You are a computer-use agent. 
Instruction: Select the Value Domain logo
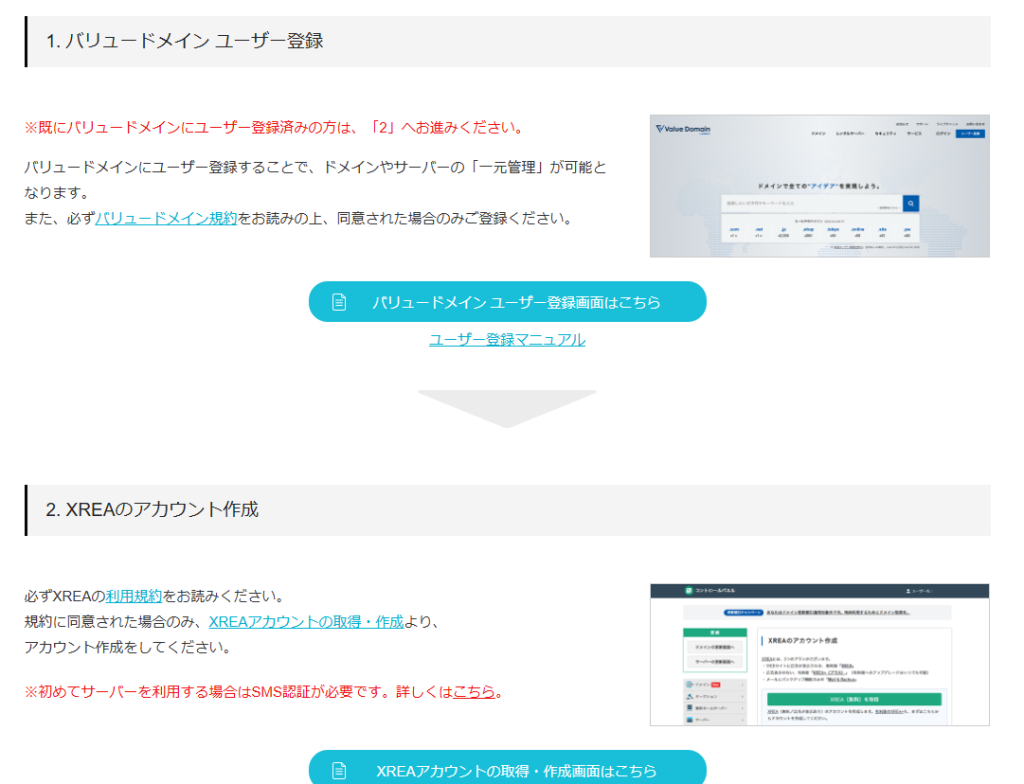(682, 129)
